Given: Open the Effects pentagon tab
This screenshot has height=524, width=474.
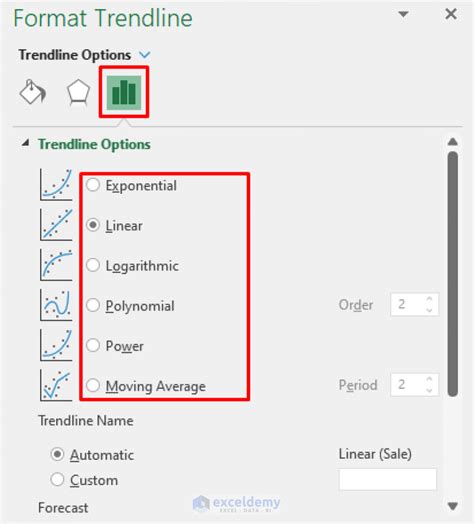Looking at the screenshot, I should [x=78, y=92].
